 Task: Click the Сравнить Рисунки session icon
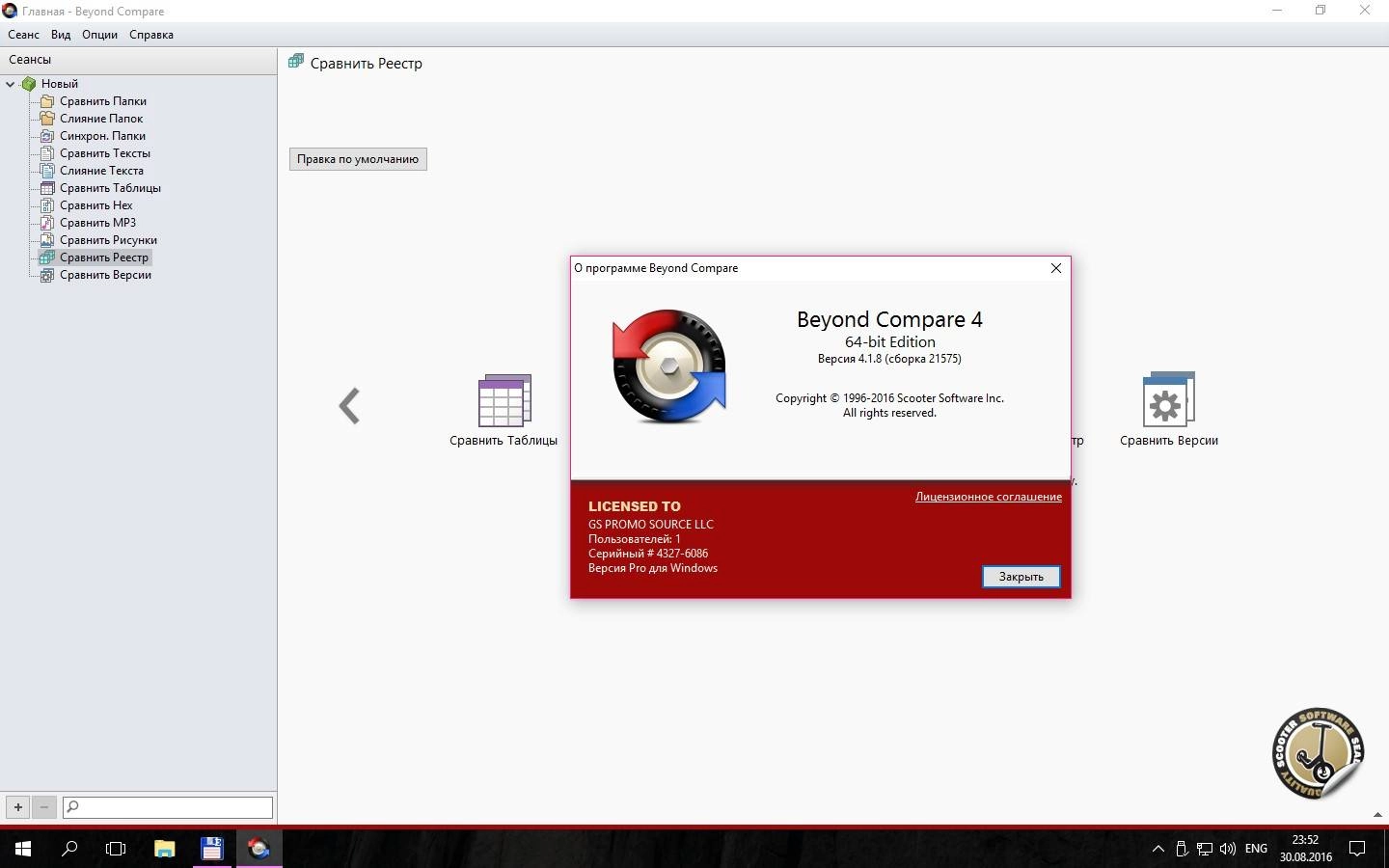tap(47, 240)
